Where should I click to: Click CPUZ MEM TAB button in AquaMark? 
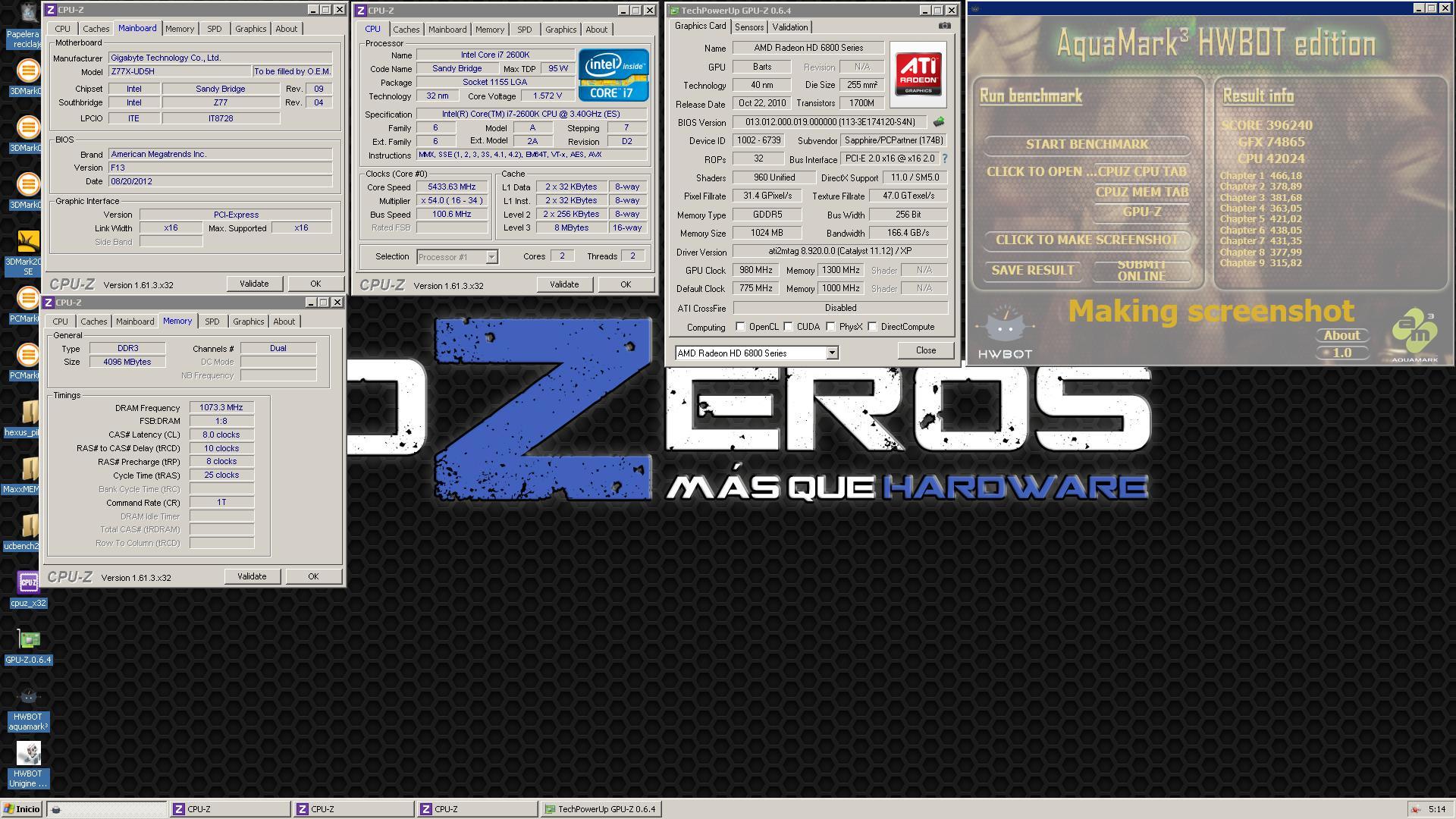click(x=1141, y=192)
